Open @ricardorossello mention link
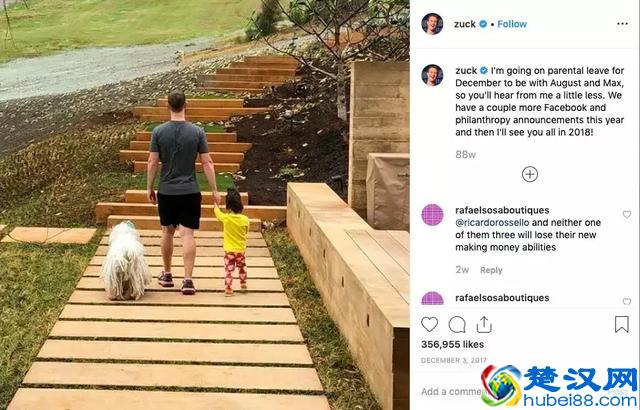Screen dimensions: 640x410 coord(492,223)
